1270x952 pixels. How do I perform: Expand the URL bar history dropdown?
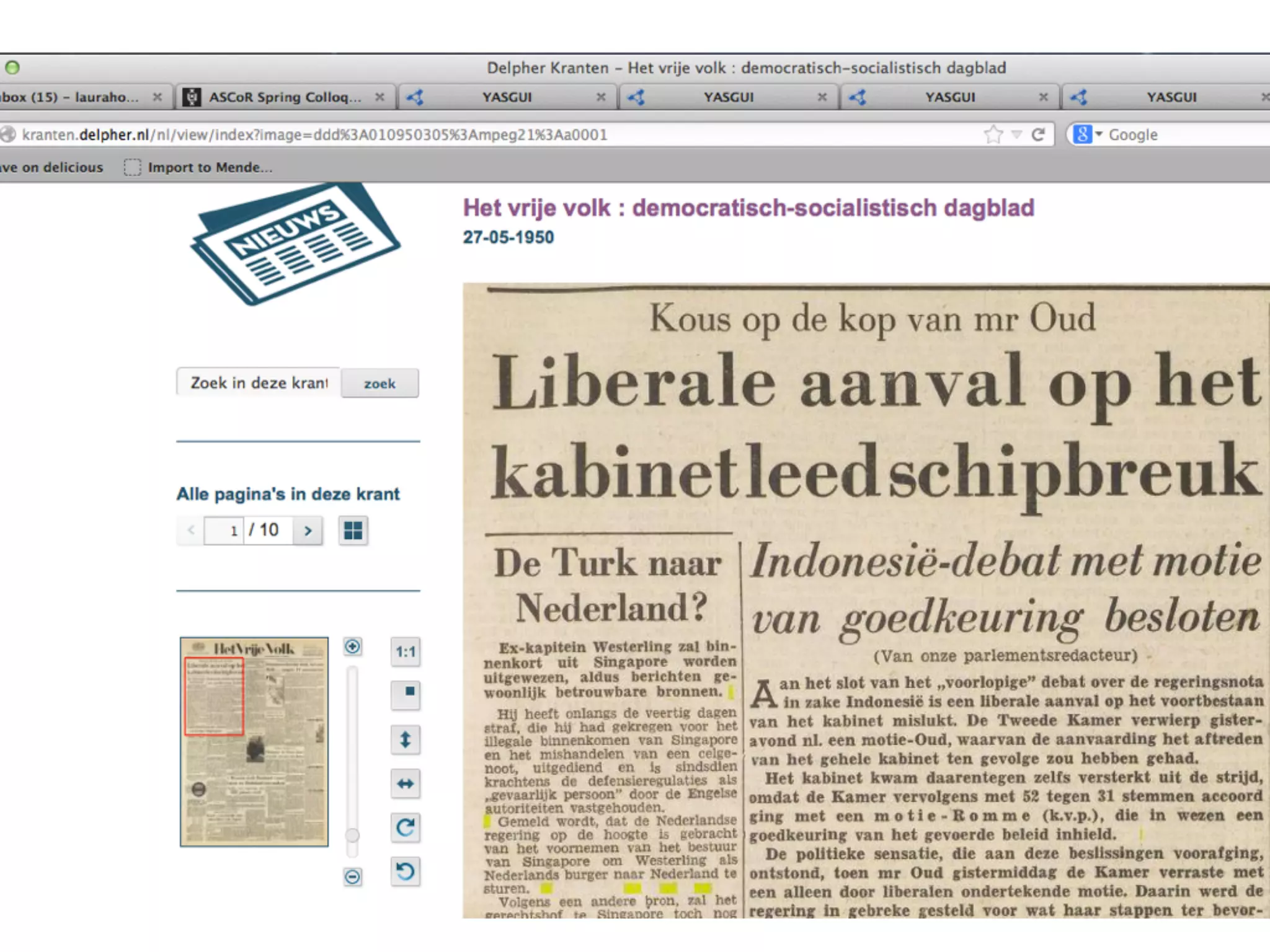[1016, 134]
